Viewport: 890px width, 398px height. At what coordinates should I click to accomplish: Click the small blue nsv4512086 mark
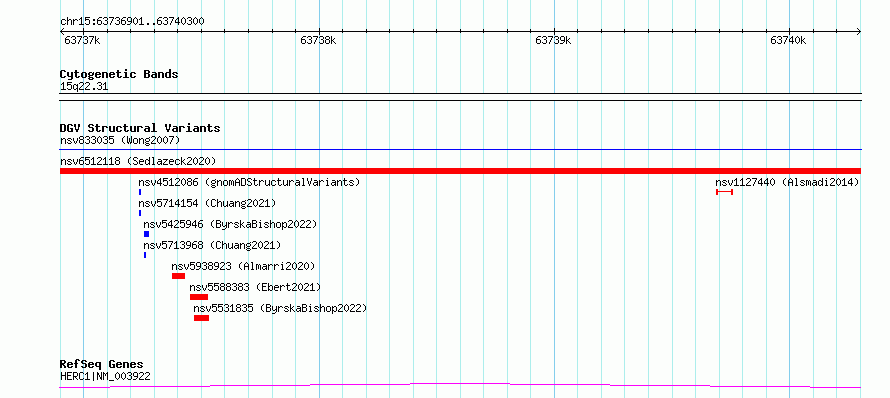(x=140, y=192)
